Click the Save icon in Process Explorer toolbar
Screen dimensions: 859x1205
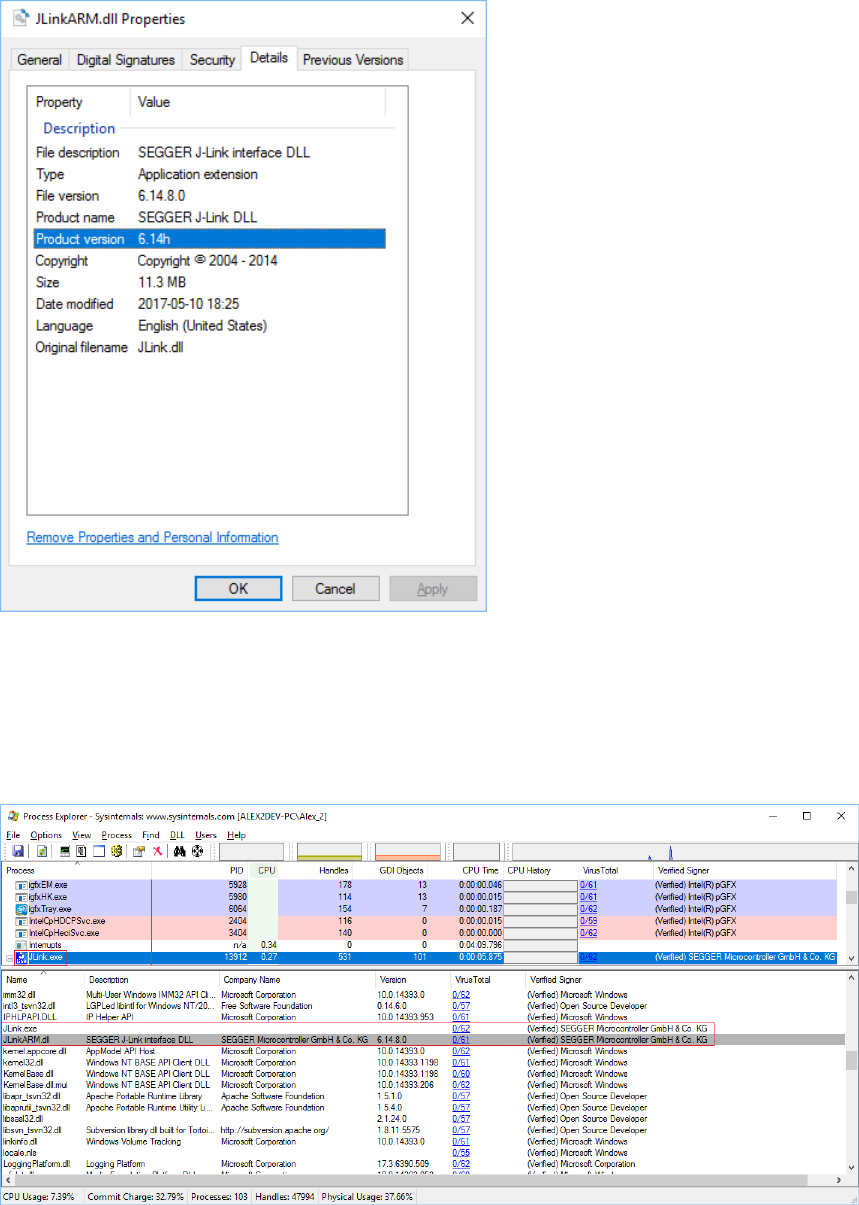[x=18, y=851]
